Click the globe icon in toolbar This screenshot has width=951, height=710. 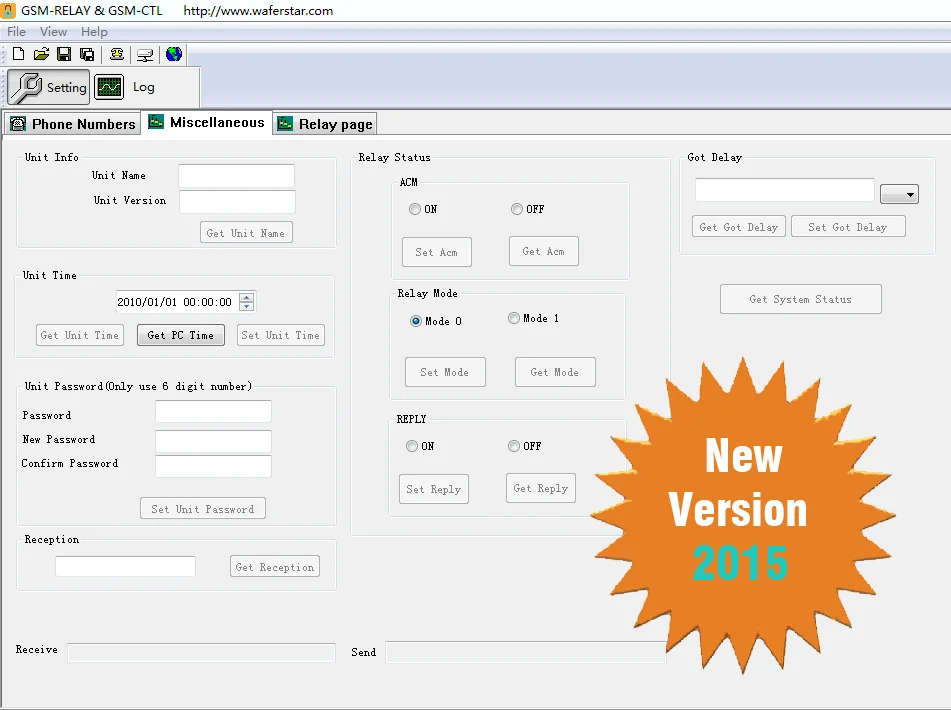(174, 54)
